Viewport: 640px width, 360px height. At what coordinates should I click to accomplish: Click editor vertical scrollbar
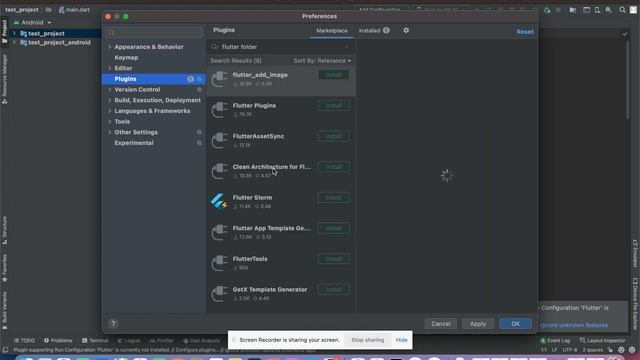(628, 80)
